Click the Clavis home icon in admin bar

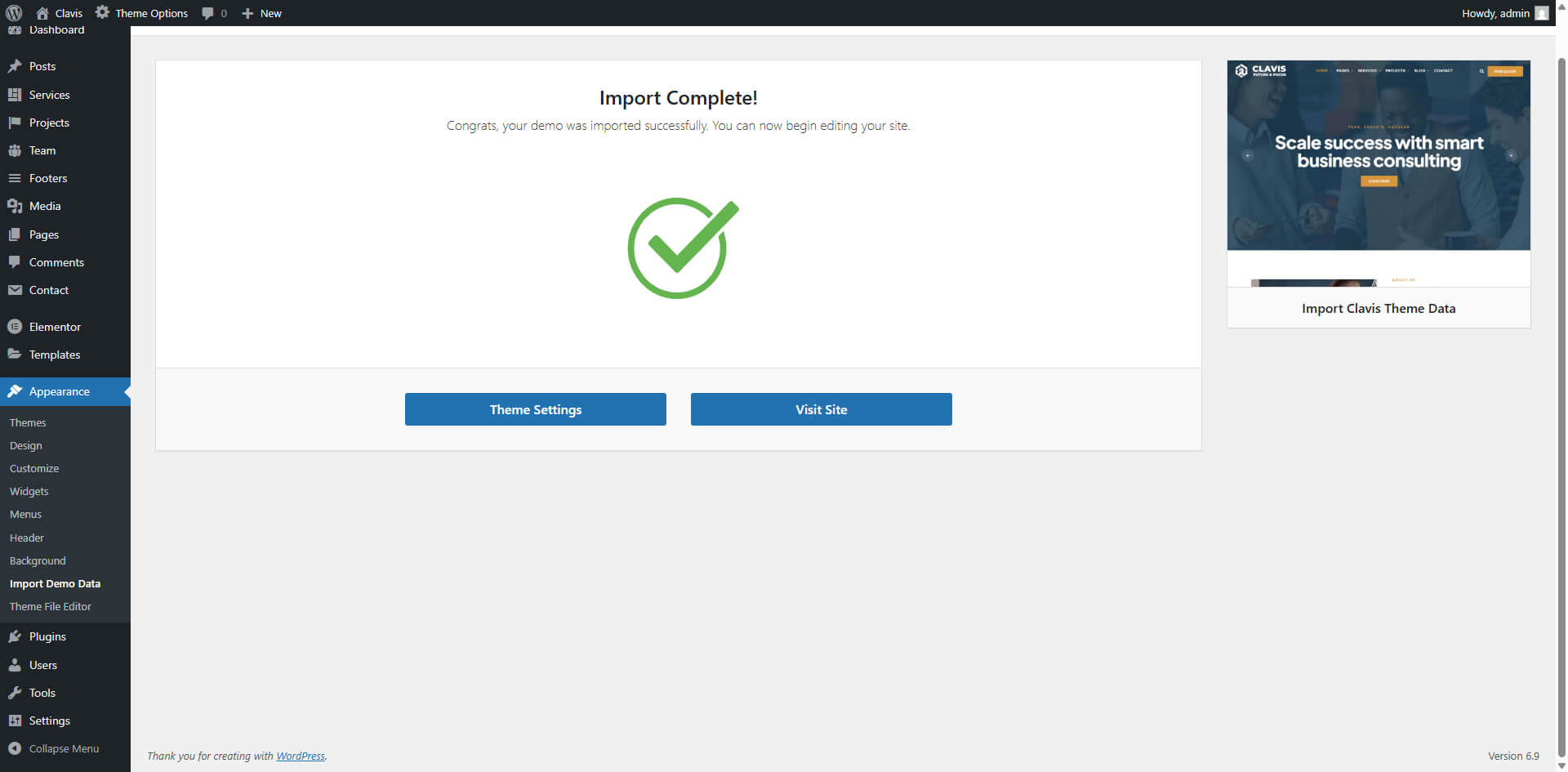tap(42, 13)
